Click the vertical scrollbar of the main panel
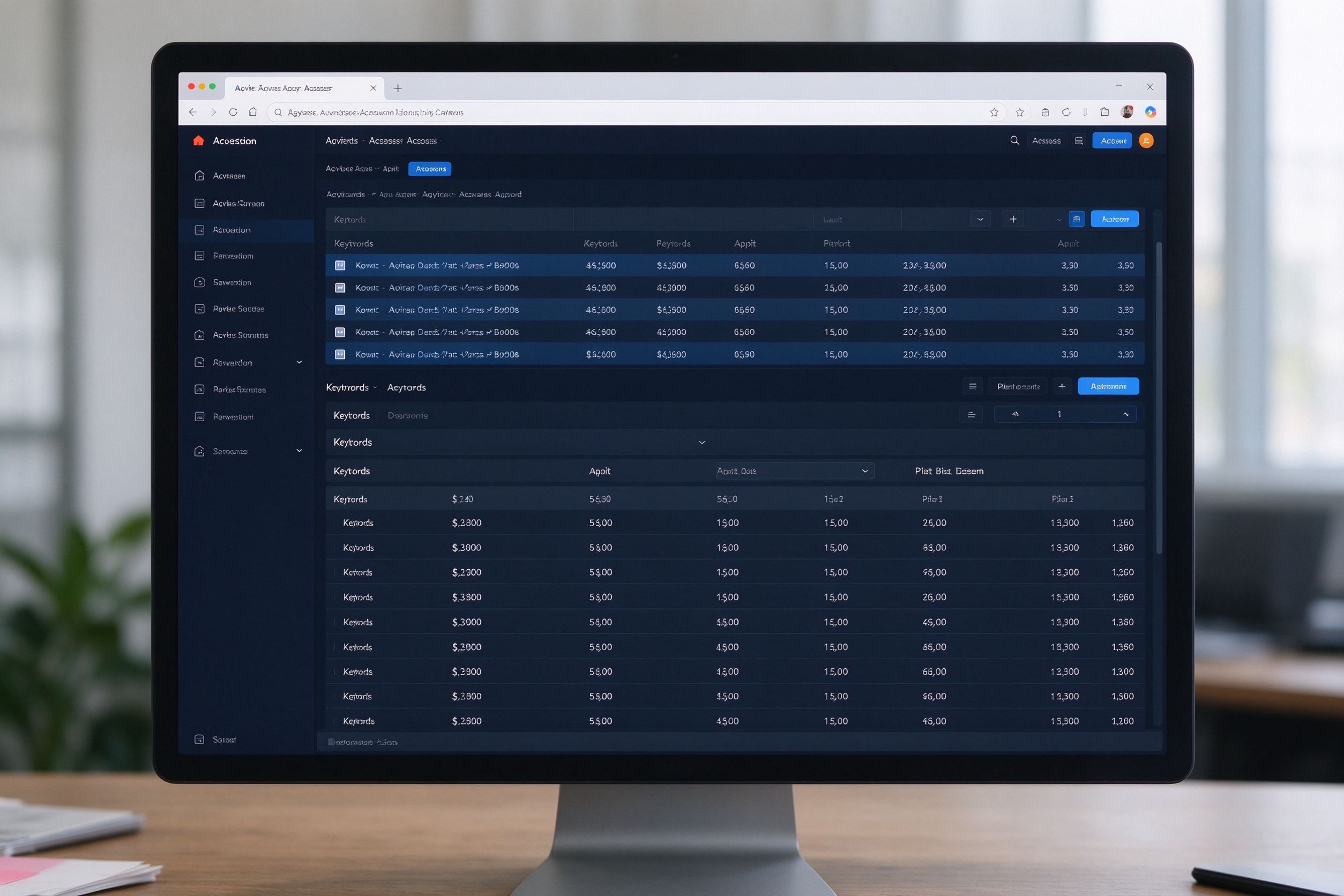The image size is (1344, 896). [1159, 397]
